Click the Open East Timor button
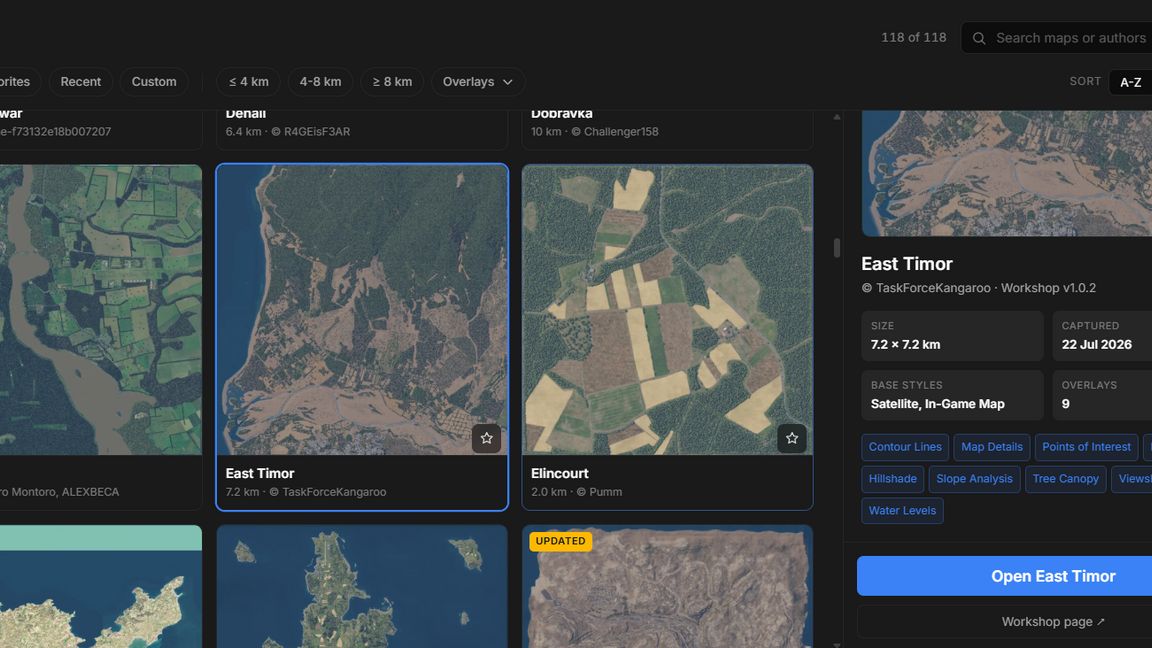This screenshot has height=648, width=1152. click(1053, 576)
